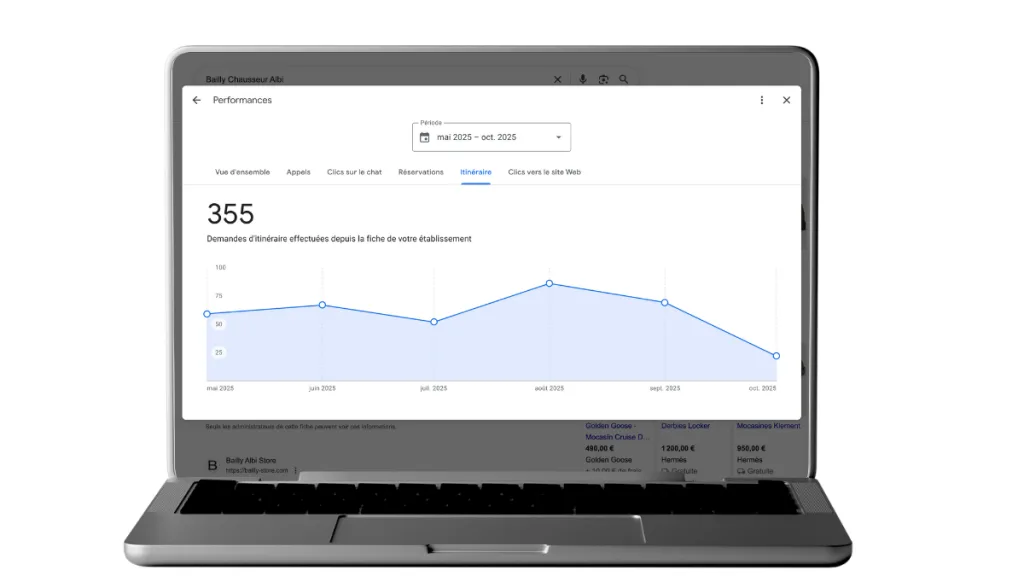Click the Bailly Chausseur Albi search field
The height and width of the screenshot is (576, 1024).
(x=370, y=79)
